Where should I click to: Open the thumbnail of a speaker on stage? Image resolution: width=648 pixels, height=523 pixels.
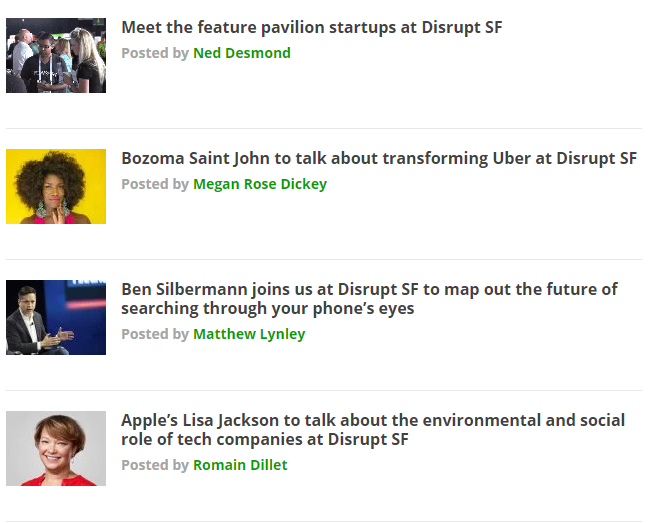56,317
